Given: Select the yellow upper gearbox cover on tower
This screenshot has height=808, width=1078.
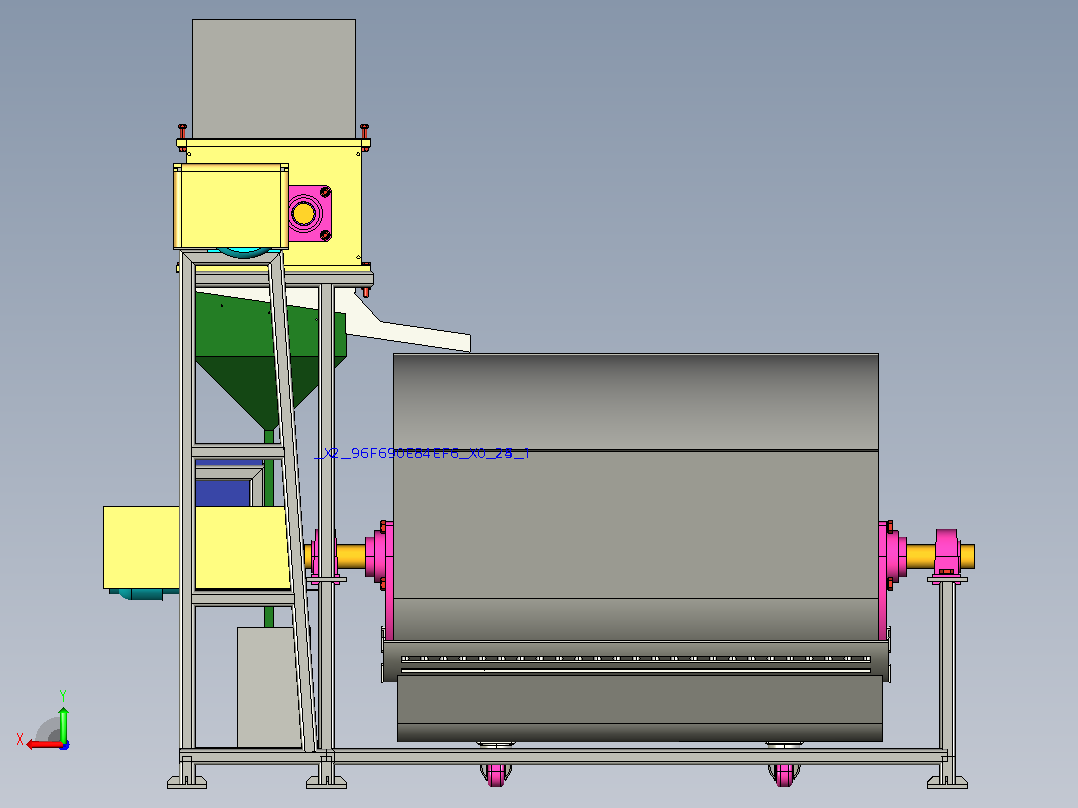Looking at the screenshot, I should 231,206.
